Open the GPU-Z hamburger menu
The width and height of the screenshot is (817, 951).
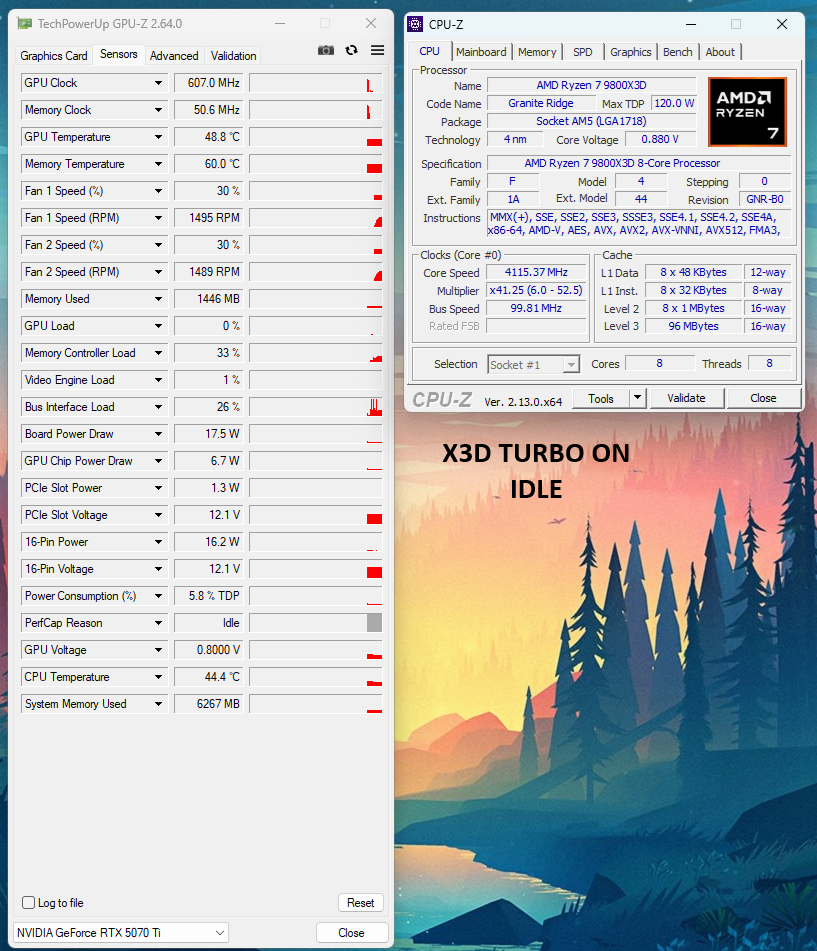tap(377, 51)
